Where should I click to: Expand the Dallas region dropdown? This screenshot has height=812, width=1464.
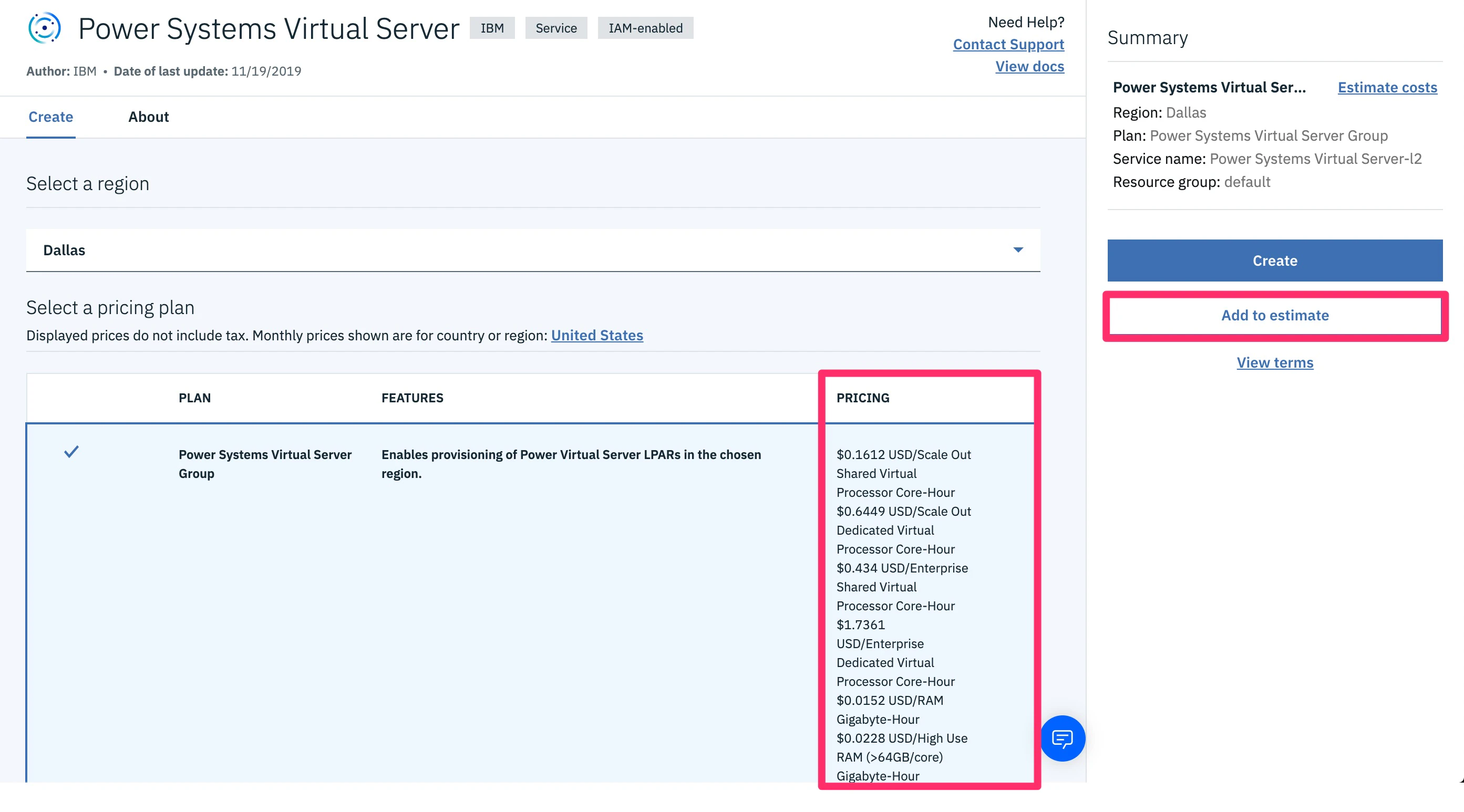tap(533, 250)
